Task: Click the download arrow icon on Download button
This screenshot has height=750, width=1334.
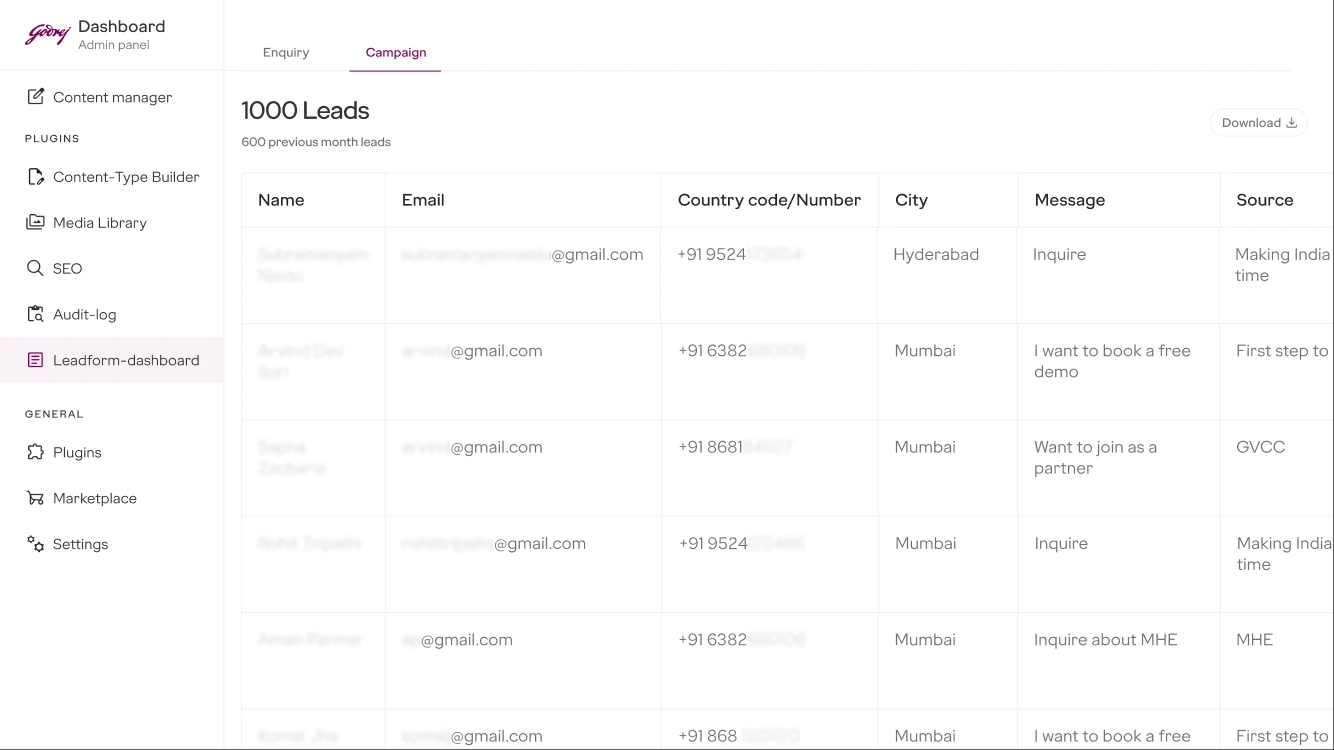Action: (1293, 122)
